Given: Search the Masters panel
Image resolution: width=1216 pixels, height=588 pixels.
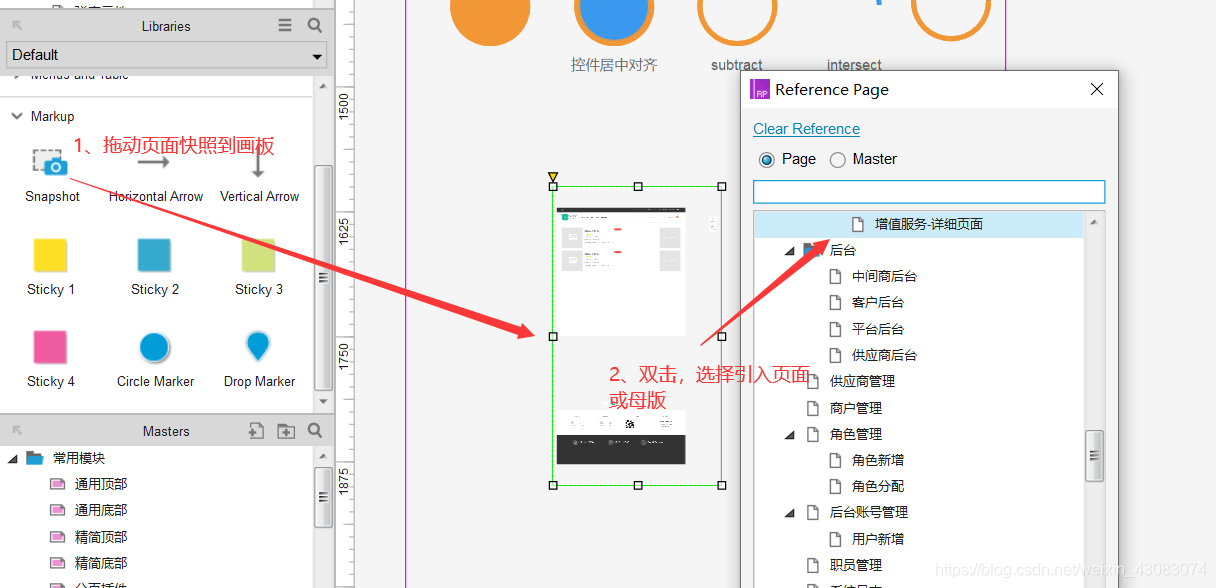Looking at the screenshot, I should tap(315, 431).
